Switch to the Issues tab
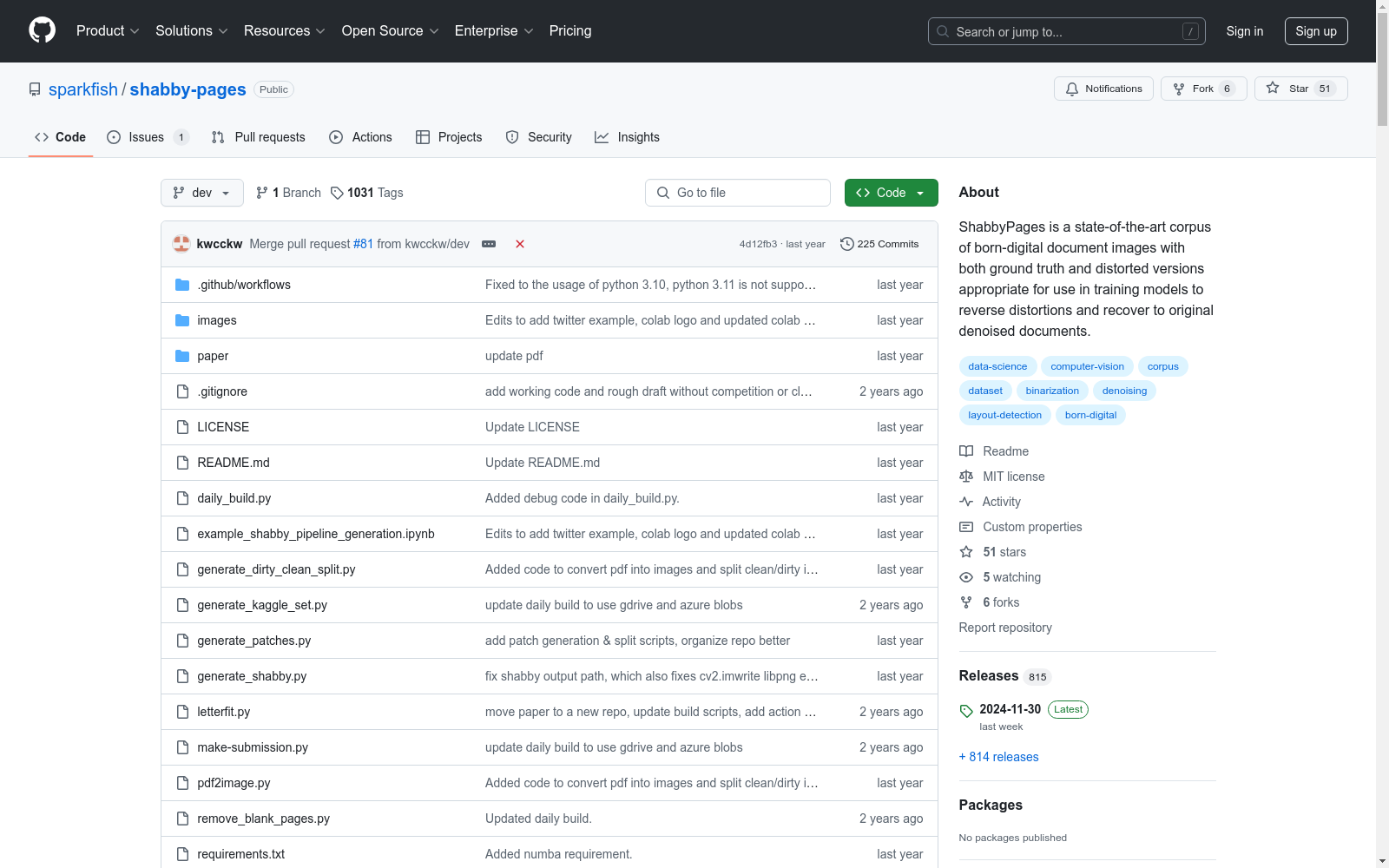The height and width of the screenshot is (868, 1389). tap(148, 137)
